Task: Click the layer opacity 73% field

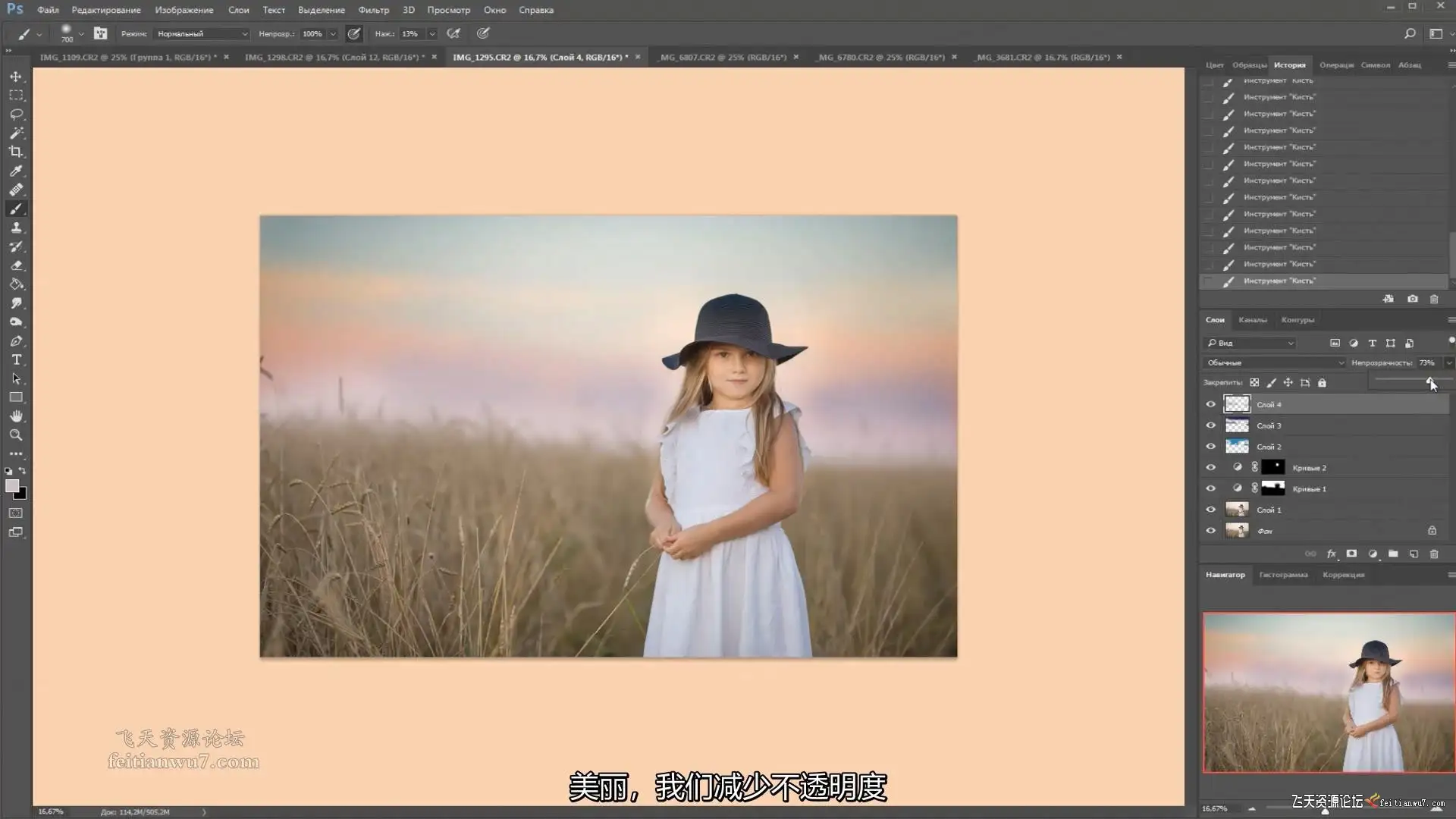Action: [x=1429, y=363]
